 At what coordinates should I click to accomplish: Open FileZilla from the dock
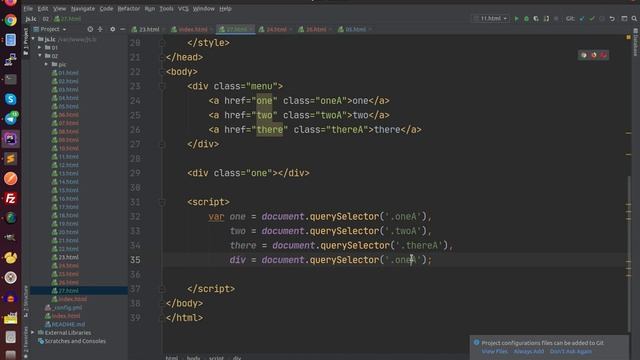11,198
